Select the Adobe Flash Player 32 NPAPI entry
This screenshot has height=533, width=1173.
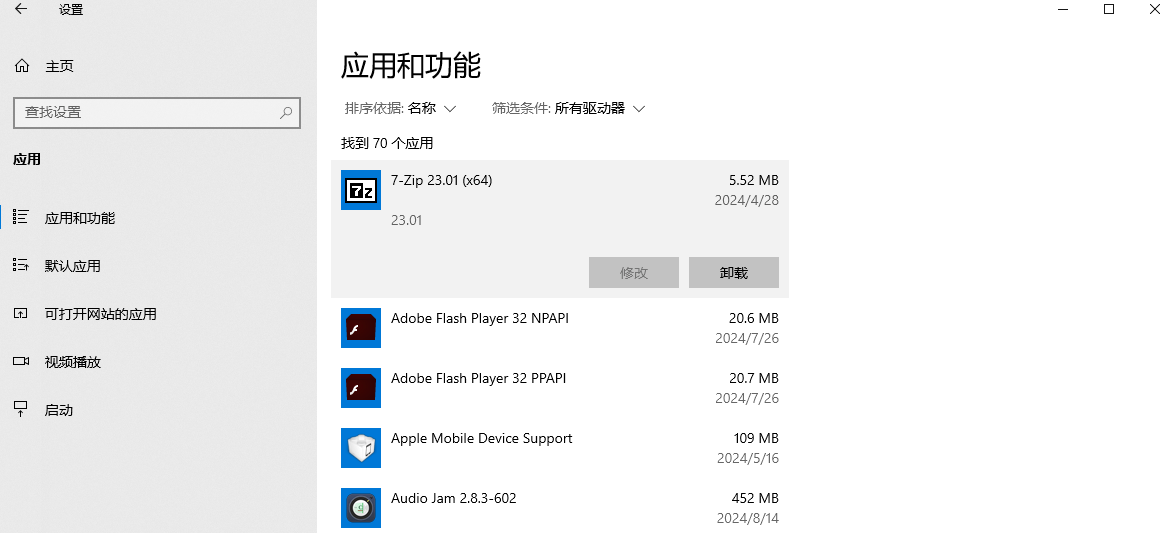(x=560, y=328)
